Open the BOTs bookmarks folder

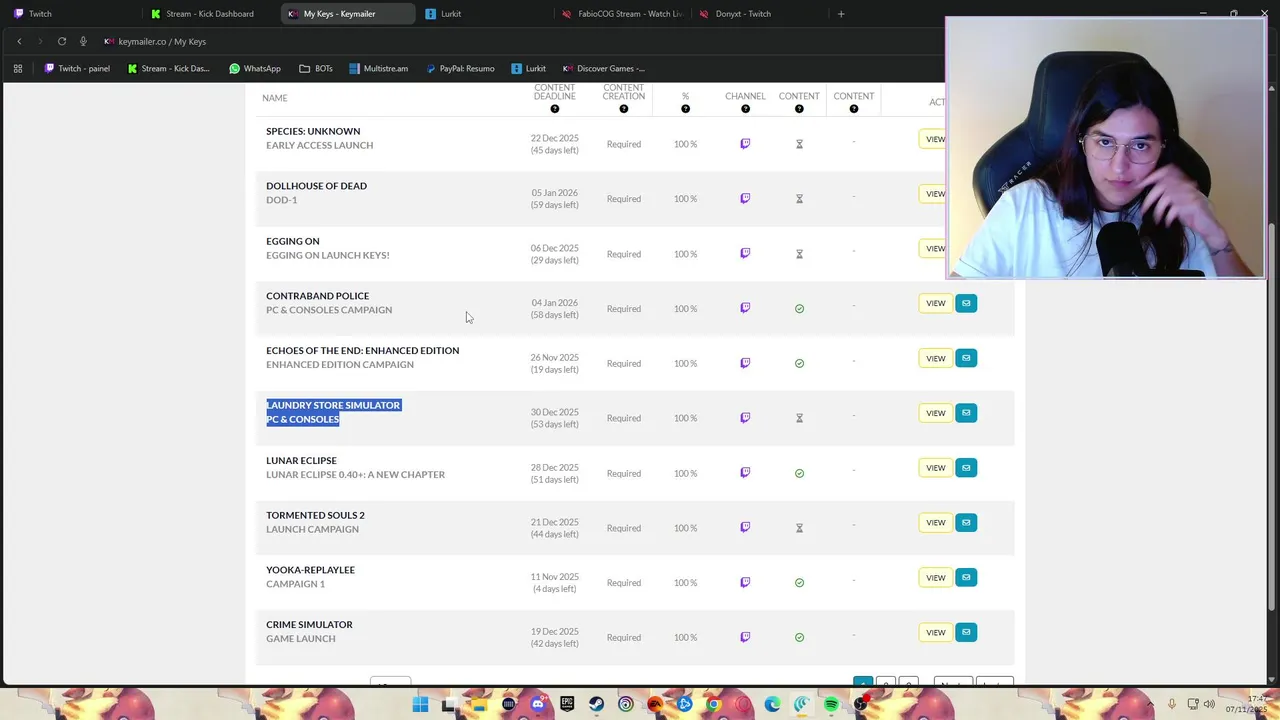(x=316, y=69)
